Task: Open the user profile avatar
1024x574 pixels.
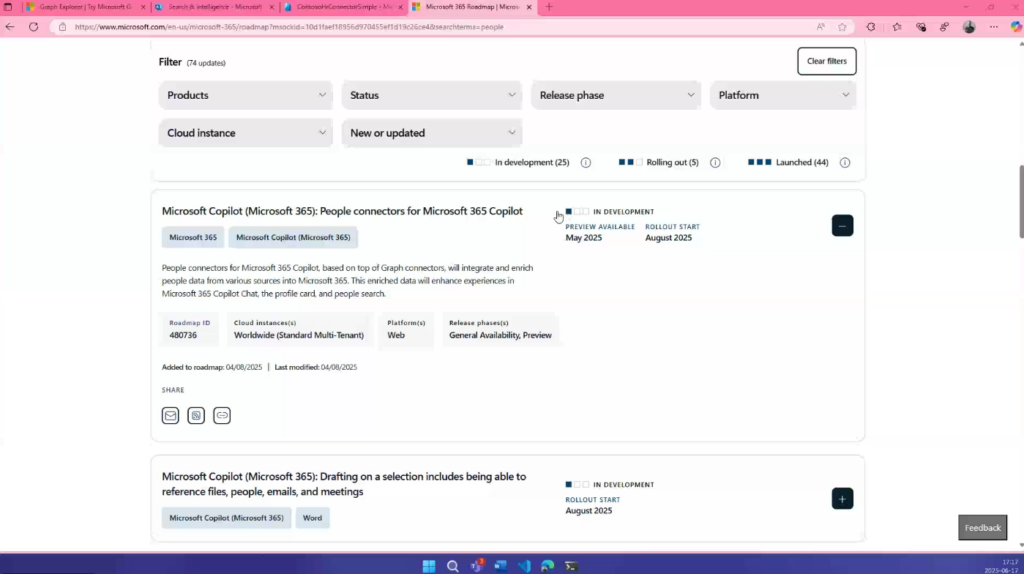Action: click(x=969, y=27)
